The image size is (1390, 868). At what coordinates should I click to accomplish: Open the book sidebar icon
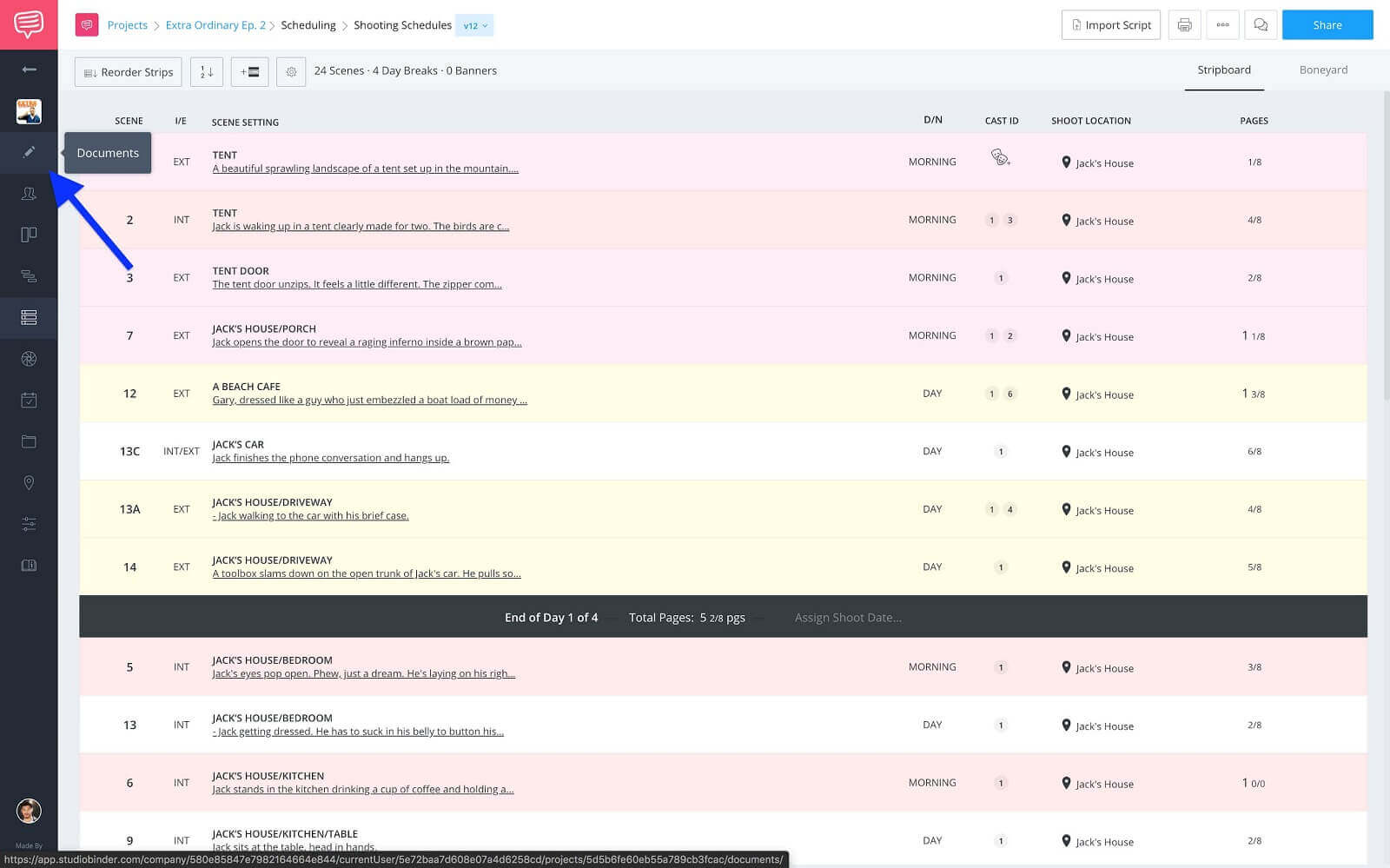tap(29, 566)
